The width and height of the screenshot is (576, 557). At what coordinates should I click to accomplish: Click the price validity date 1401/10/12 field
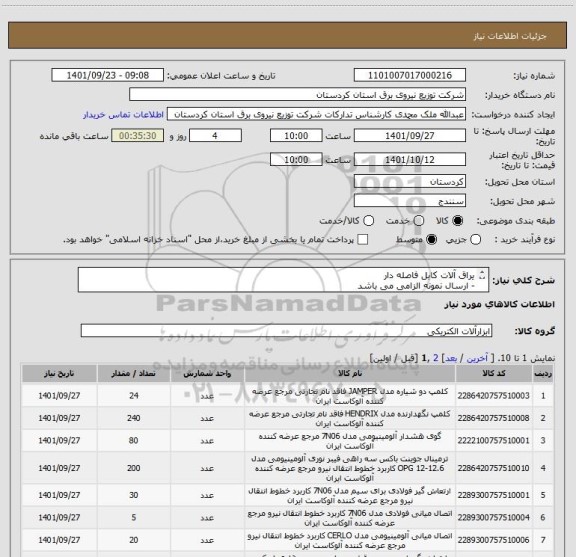click(410, 159)
